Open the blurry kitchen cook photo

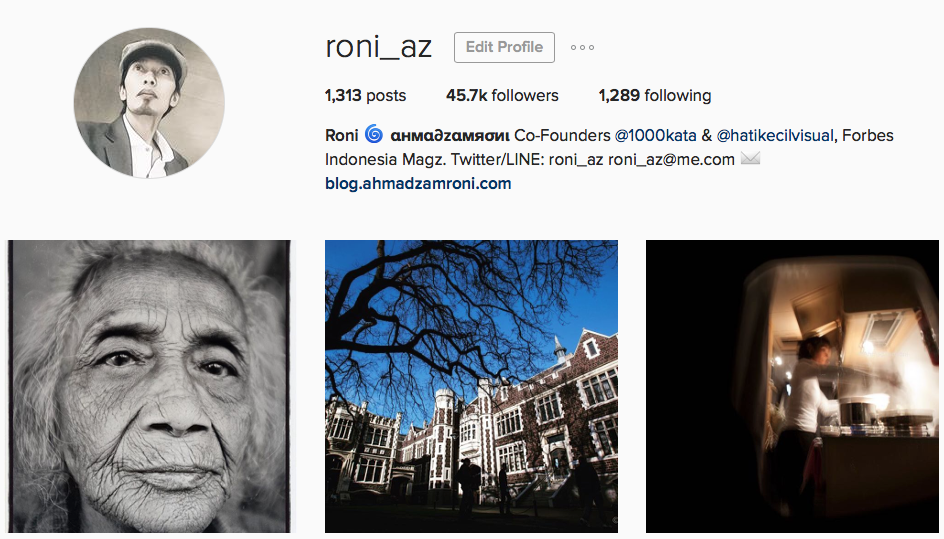(x=792, y=386)
